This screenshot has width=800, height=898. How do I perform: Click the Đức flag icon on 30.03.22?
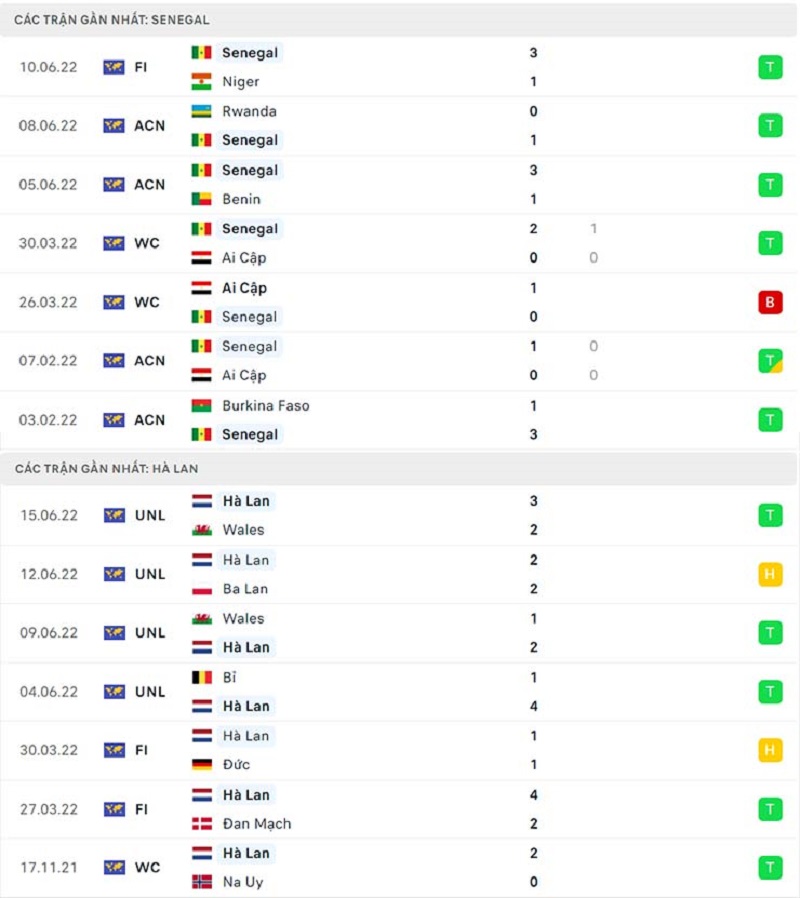(203, 765)
